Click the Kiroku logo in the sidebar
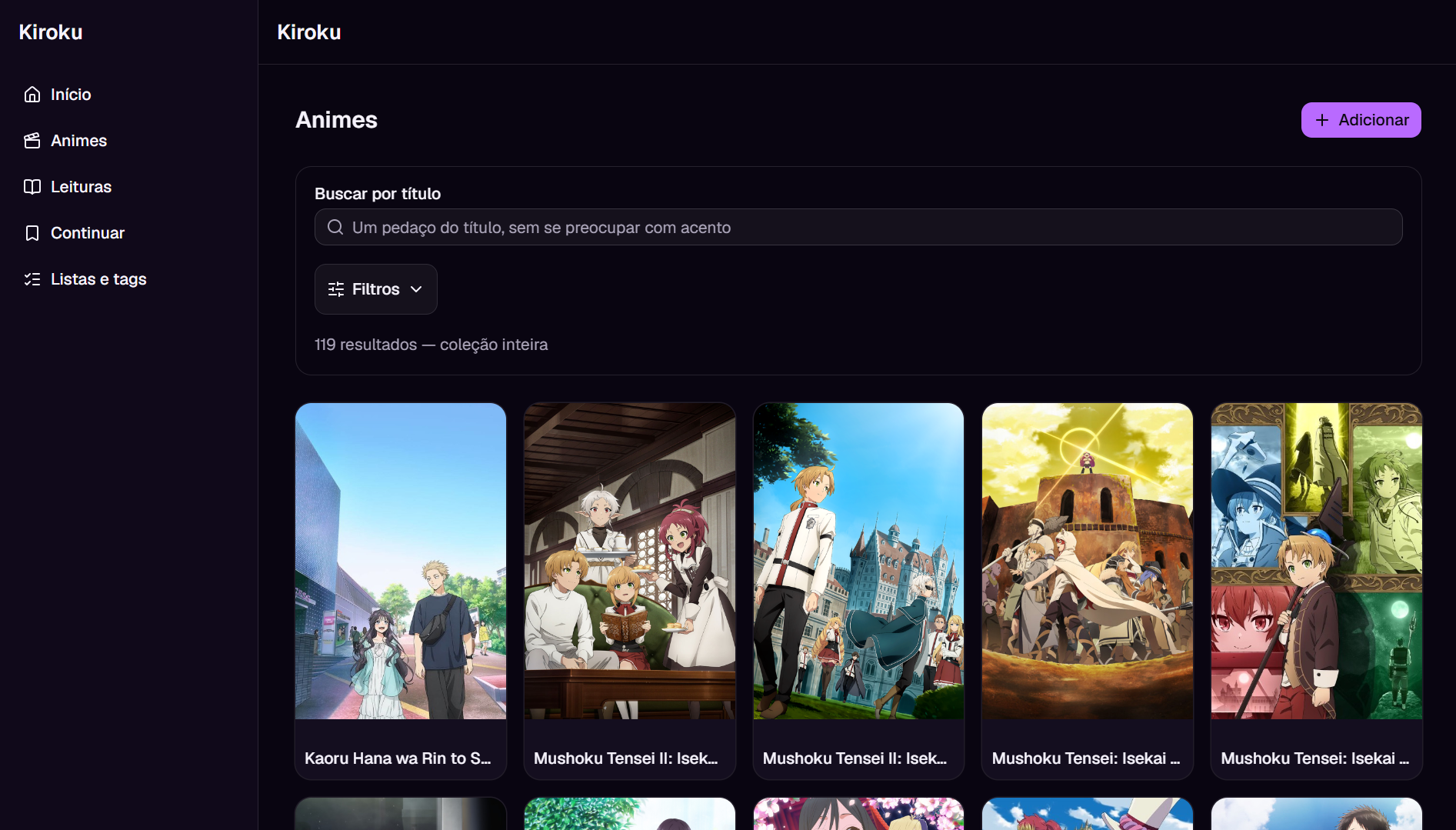Viewport: 1456px width, 830px height. (x=51, y=32)
